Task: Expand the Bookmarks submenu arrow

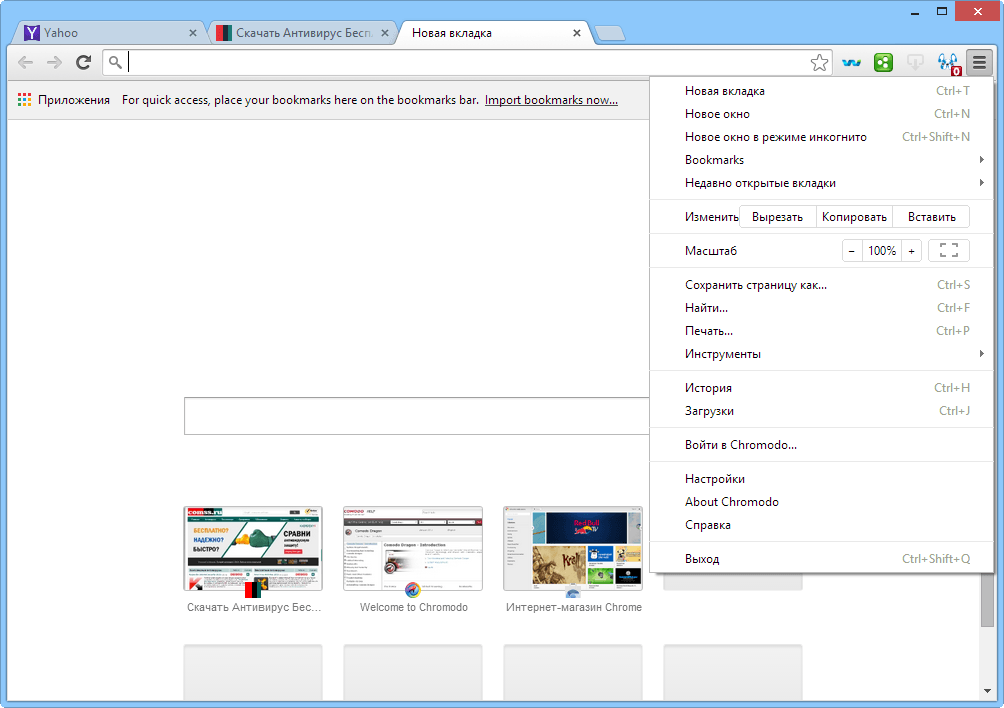Action: pyautogui.click(x=981, y=160)
